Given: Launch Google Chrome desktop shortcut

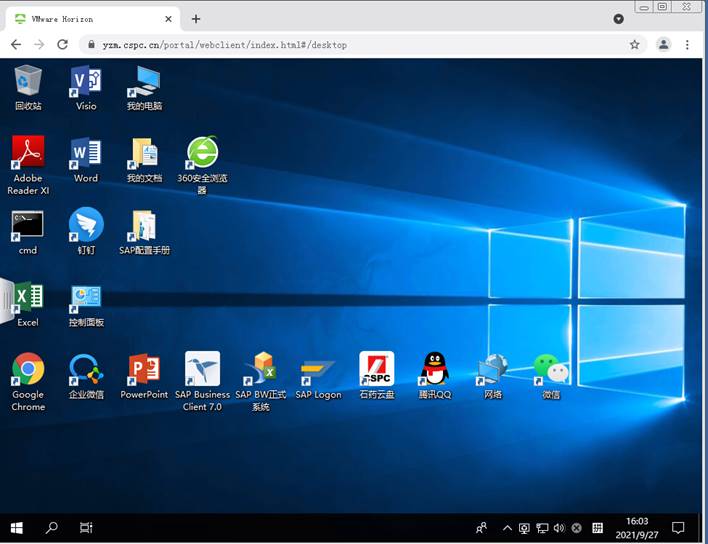Looking at the screenshot, I should click(x=28, y=382).
